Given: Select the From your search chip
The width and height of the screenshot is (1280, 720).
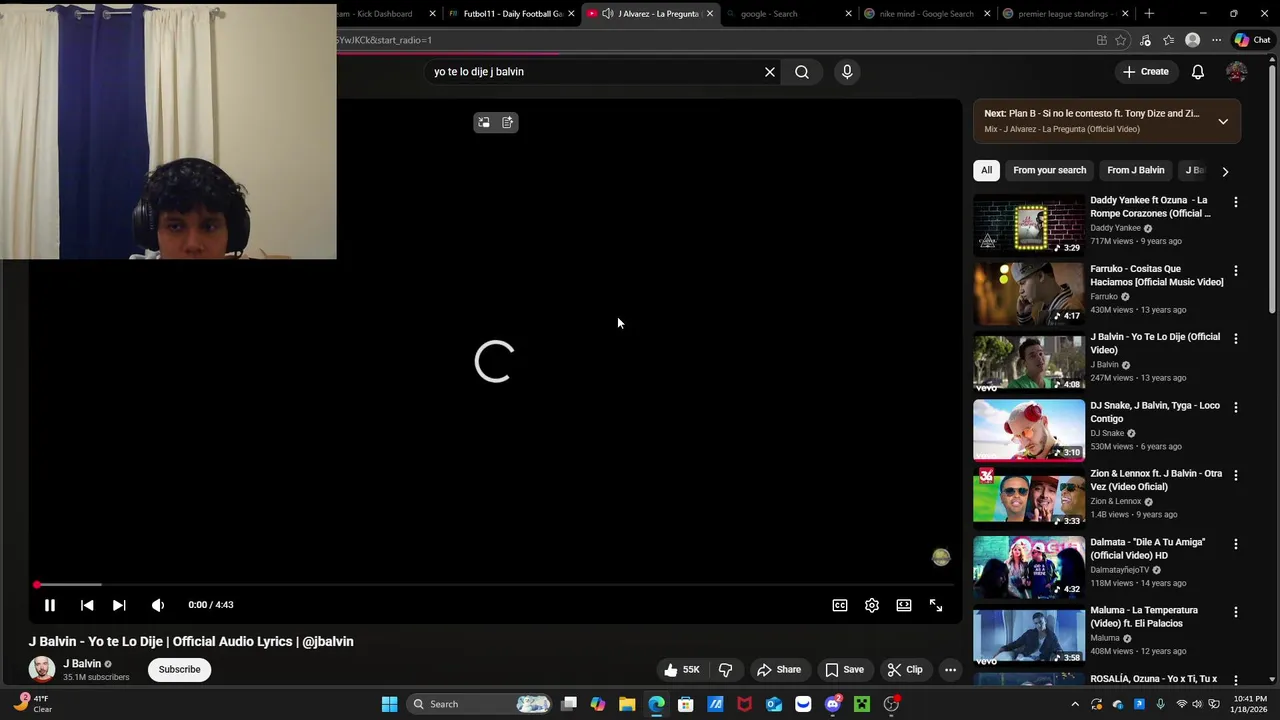Looking at the screenshot, I should (1049, 170).
